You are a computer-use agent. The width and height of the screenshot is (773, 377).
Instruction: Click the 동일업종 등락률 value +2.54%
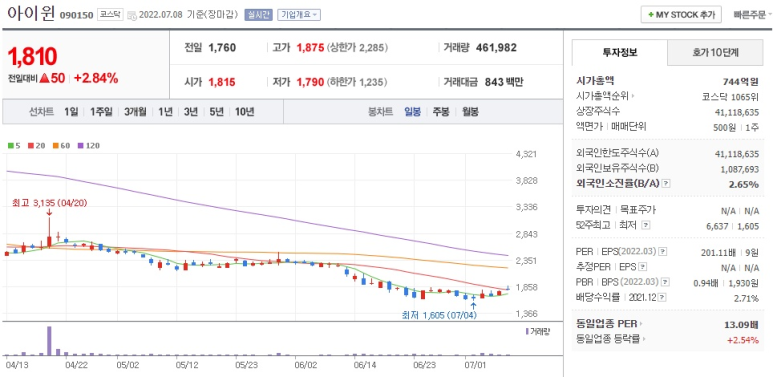pos(743,340)
